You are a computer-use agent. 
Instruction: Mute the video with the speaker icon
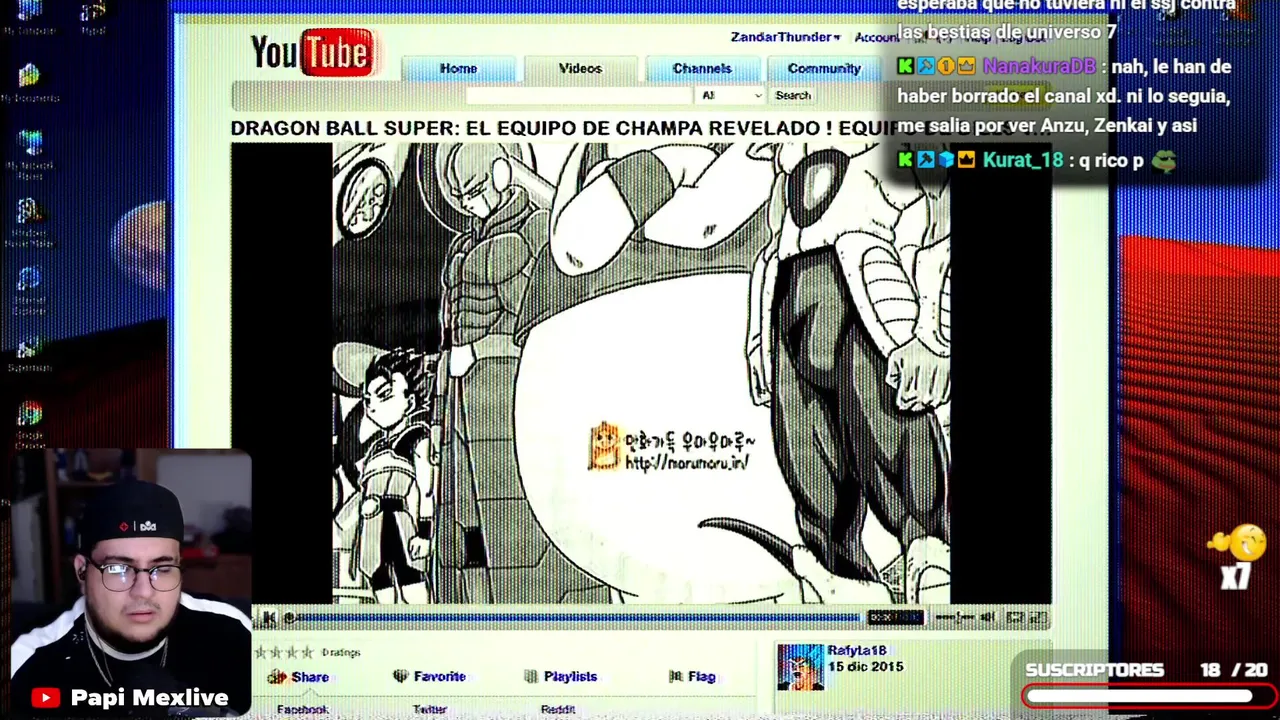pyautogui.click(x=988, y=618)
